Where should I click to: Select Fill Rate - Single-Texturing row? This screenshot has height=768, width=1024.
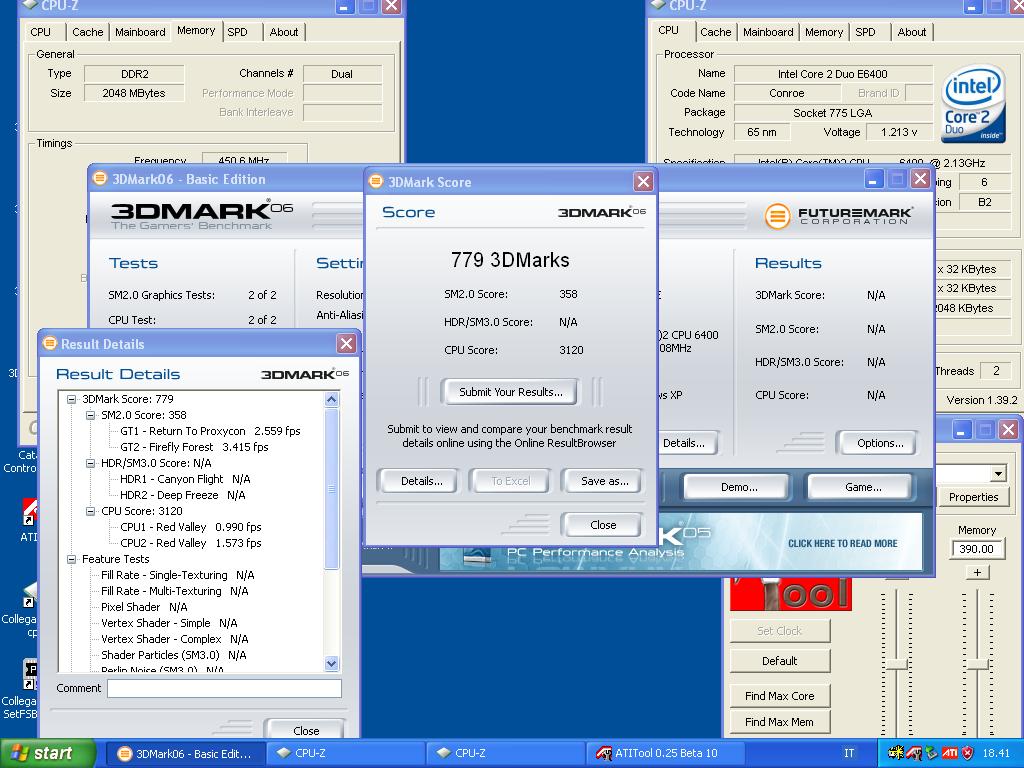click(x=178, y=575)
